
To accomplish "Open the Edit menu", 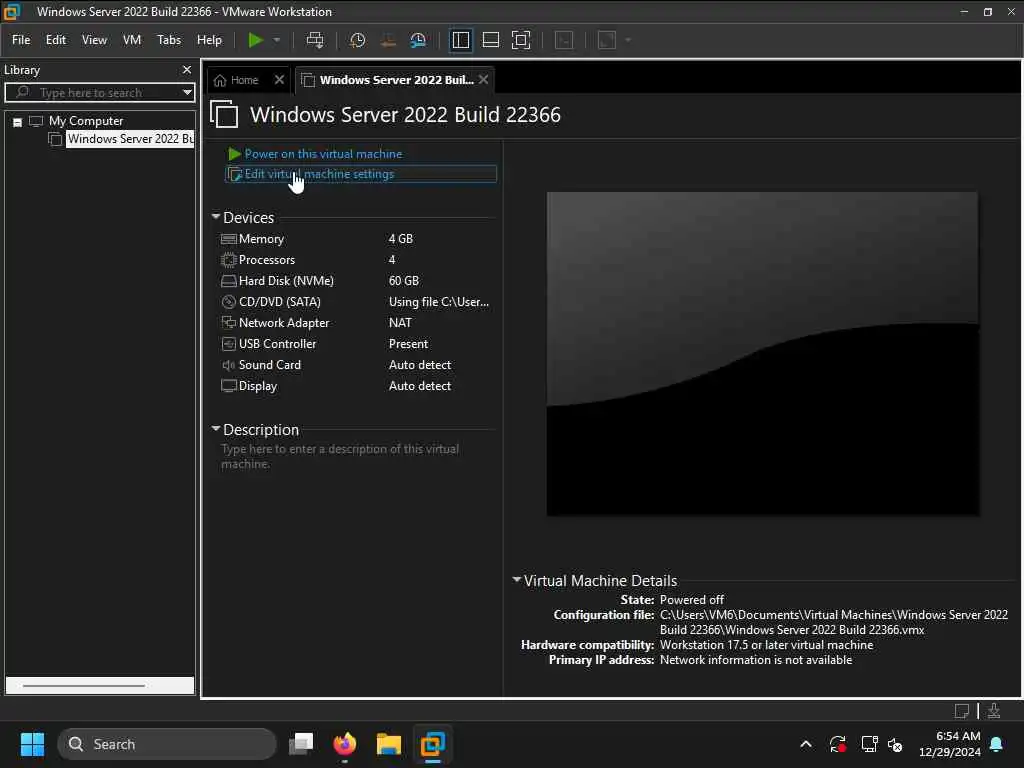I will (56, 40).
